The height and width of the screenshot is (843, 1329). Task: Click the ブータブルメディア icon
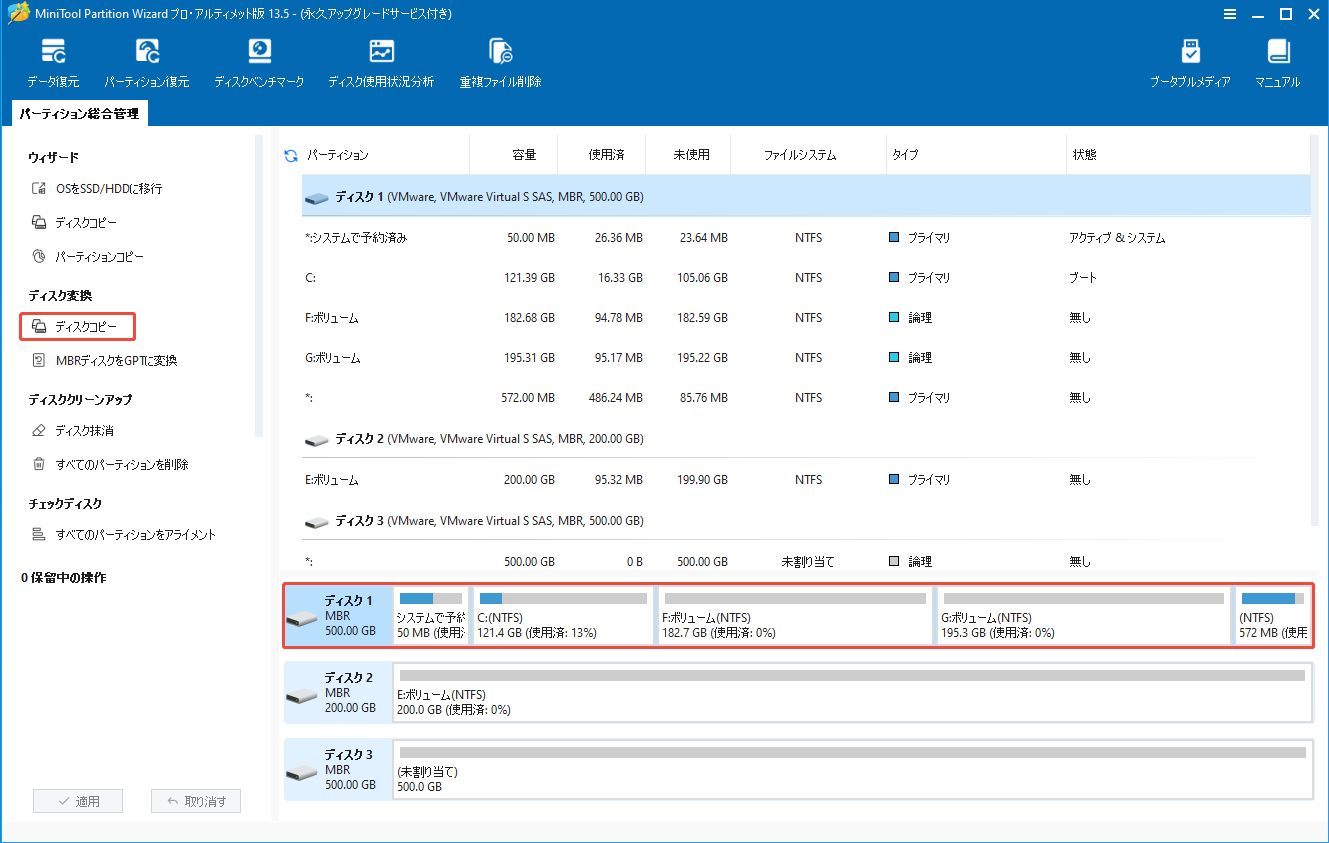pyautogui.click(x=1191, y=60)
